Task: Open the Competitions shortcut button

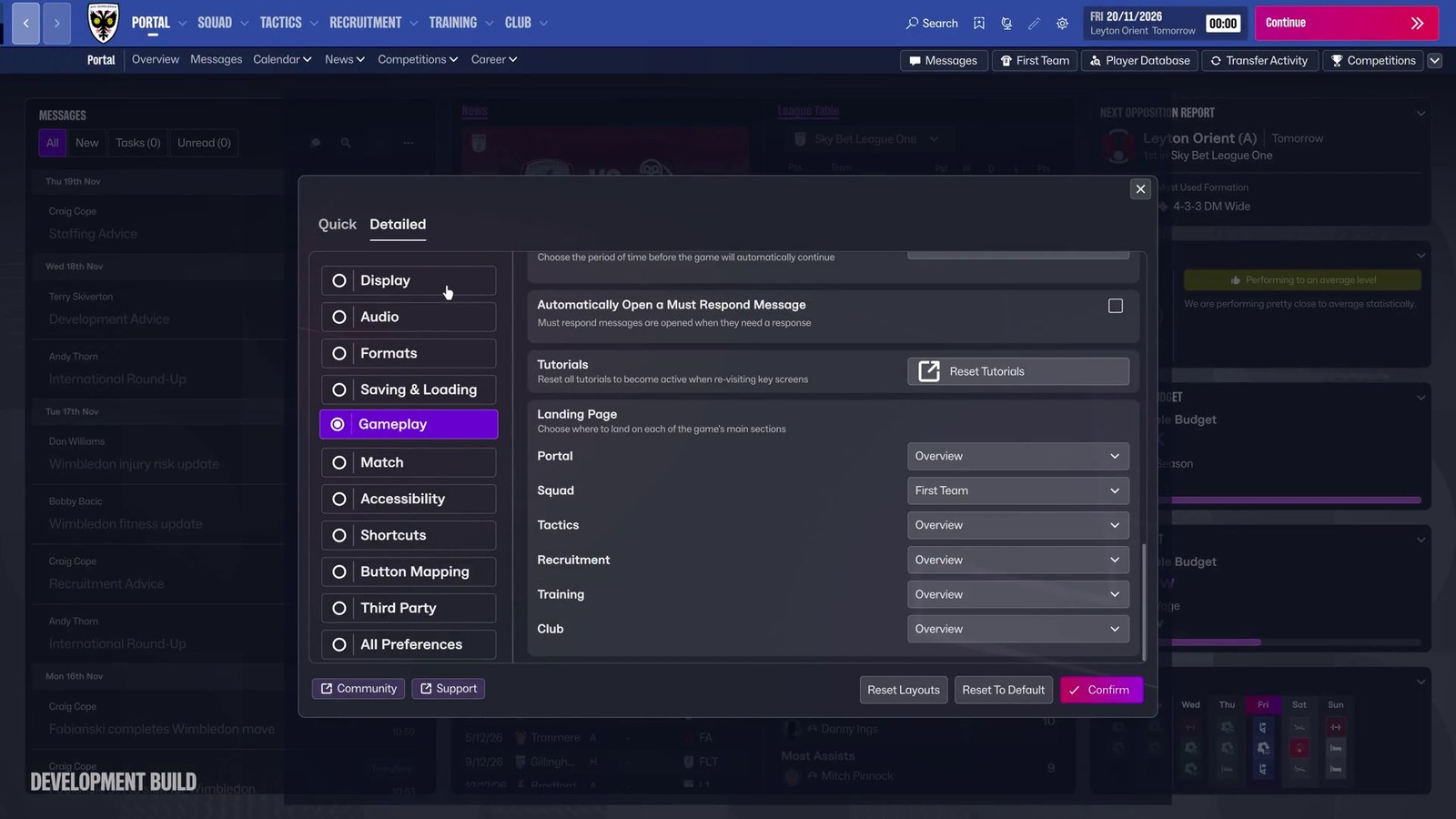Action: point(1373,61)
